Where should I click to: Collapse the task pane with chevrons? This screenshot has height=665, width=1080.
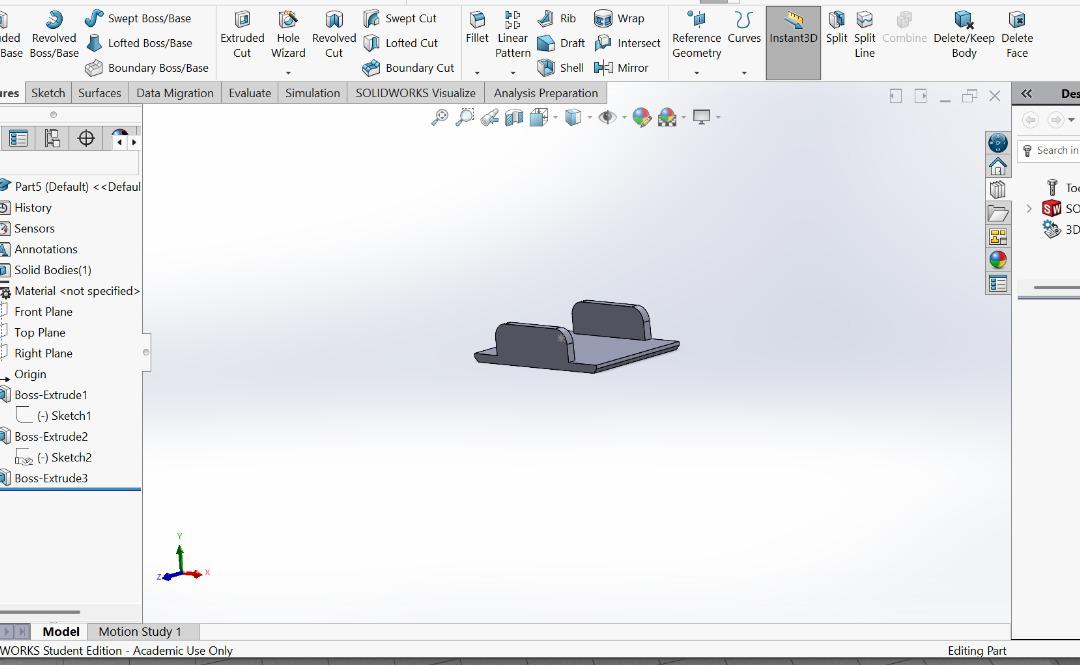point(1026,94)
